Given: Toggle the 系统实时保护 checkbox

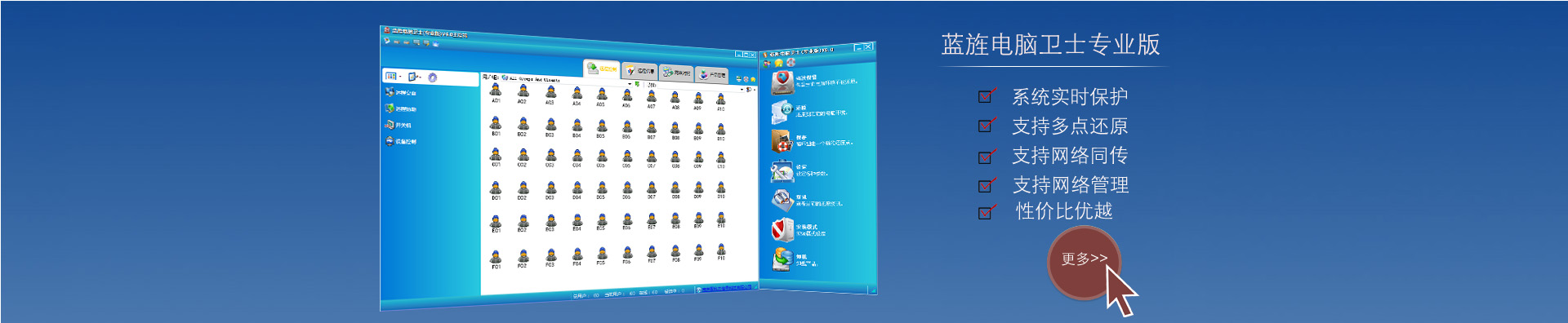Looking at the screenshot, I should pyautogui.click(x=987, y=96).
